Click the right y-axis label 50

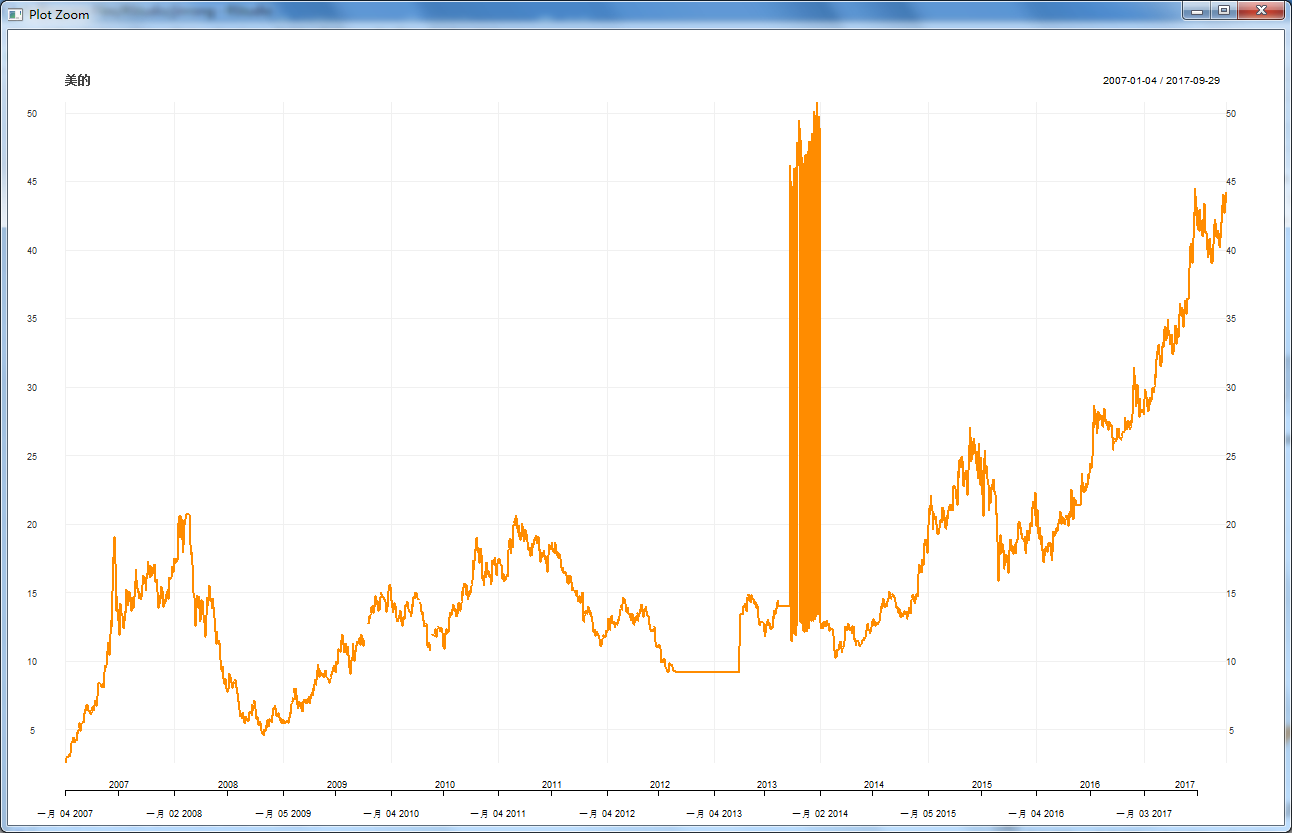1231,114
